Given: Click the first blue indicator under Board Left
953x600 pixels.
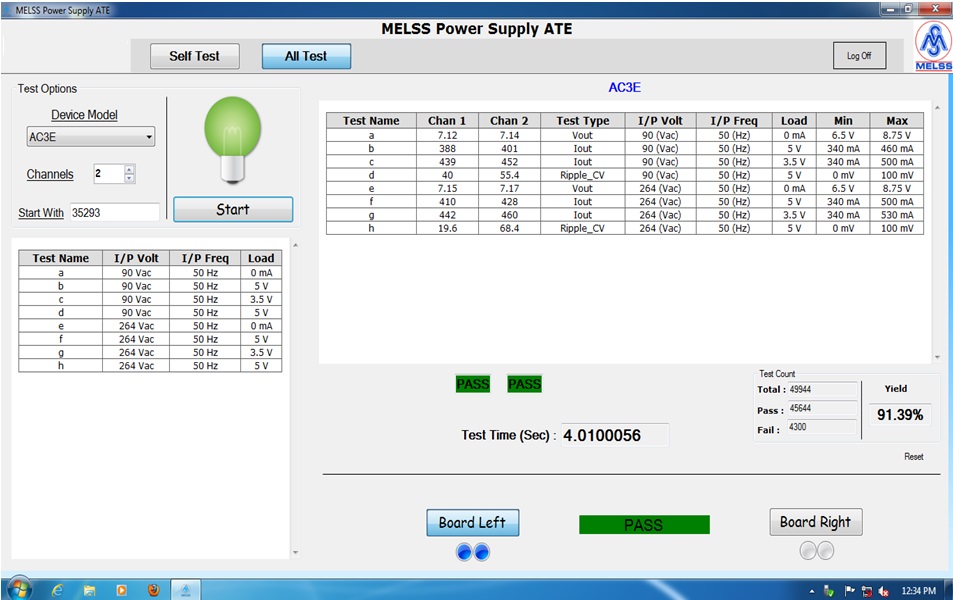Looking at the screenshot, I should (x=464, y=552).
